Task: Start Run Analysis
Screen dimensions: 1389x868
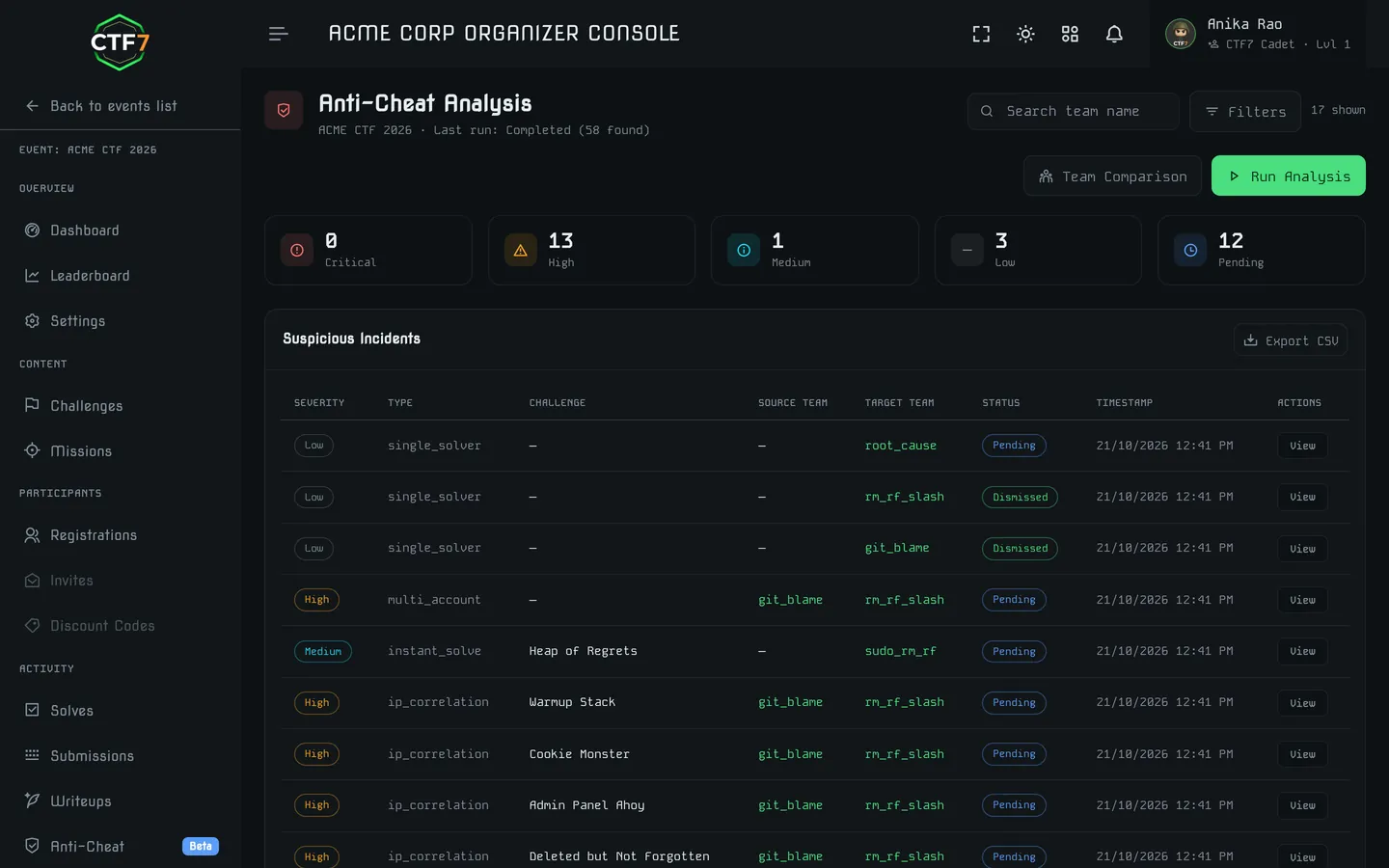Action: (x=1289, y=176)
